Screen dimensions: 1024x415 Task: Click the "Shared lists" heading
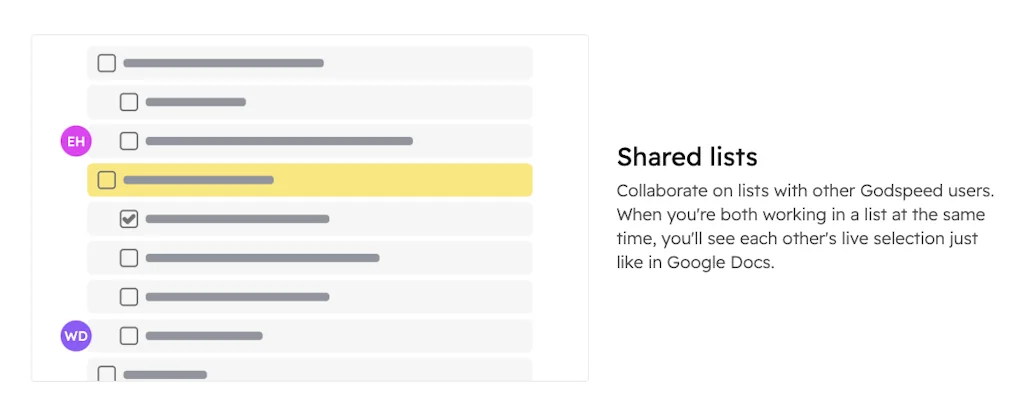pos(687,156)
